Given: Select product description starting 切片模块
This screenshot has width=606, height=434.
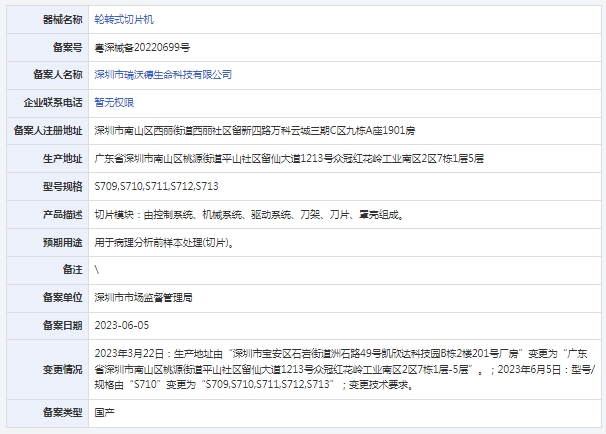Looking at the screenshot, I should coord(249,214).
